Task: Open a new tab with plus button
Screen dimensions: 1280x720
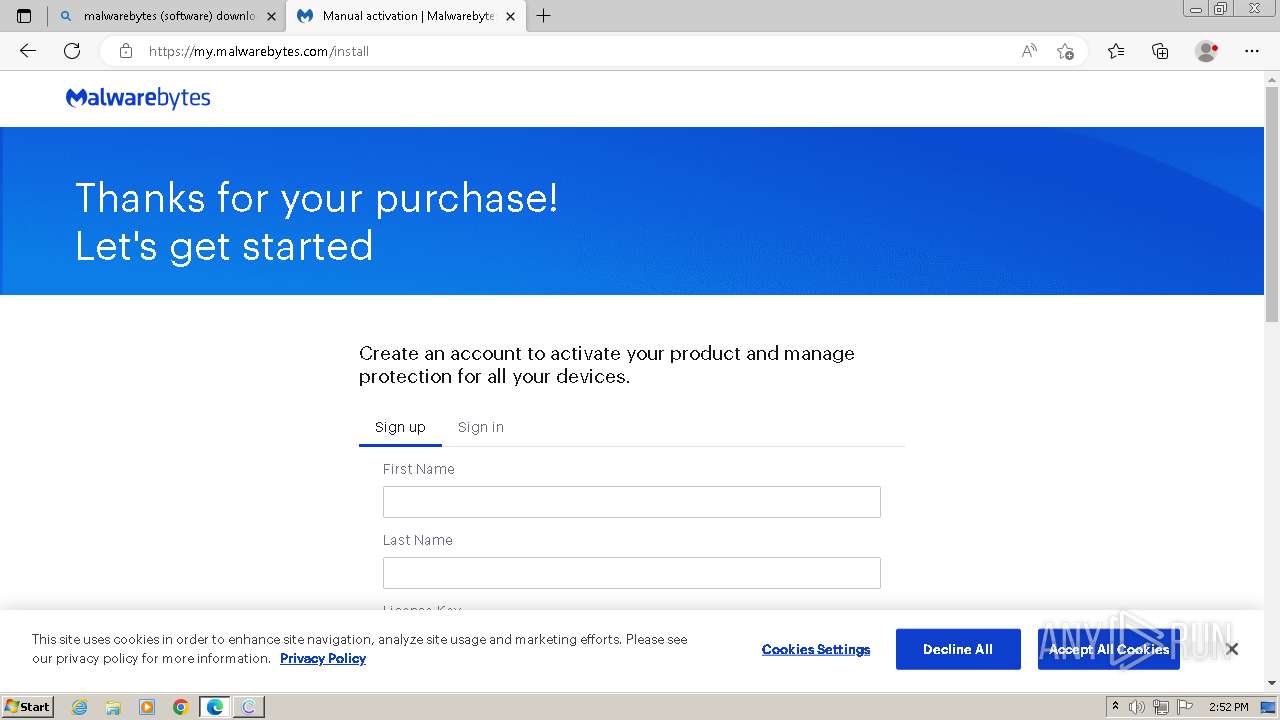Action: pos(543,16)
